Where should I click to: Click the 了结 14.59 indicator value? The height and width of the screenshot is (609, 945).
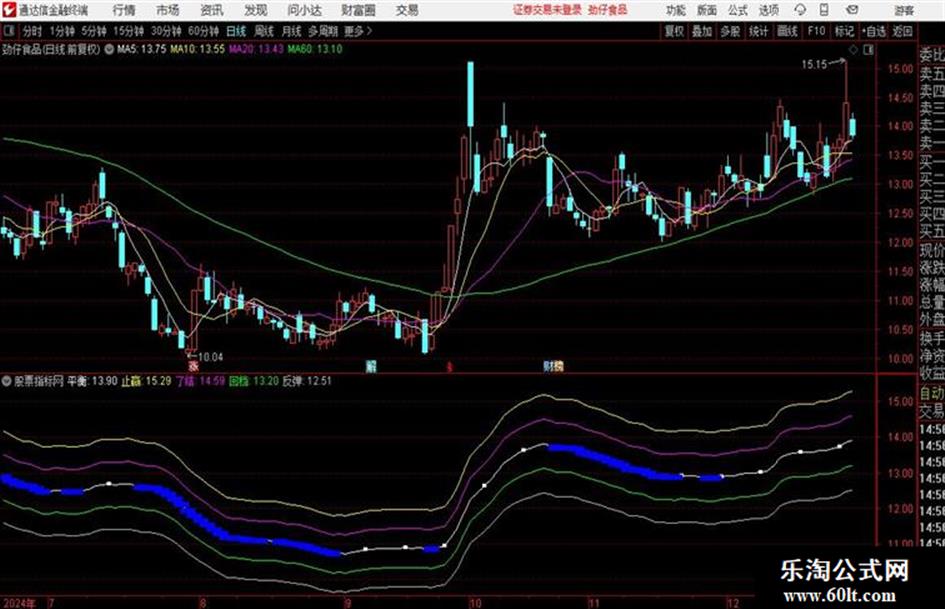coord(200,381)
